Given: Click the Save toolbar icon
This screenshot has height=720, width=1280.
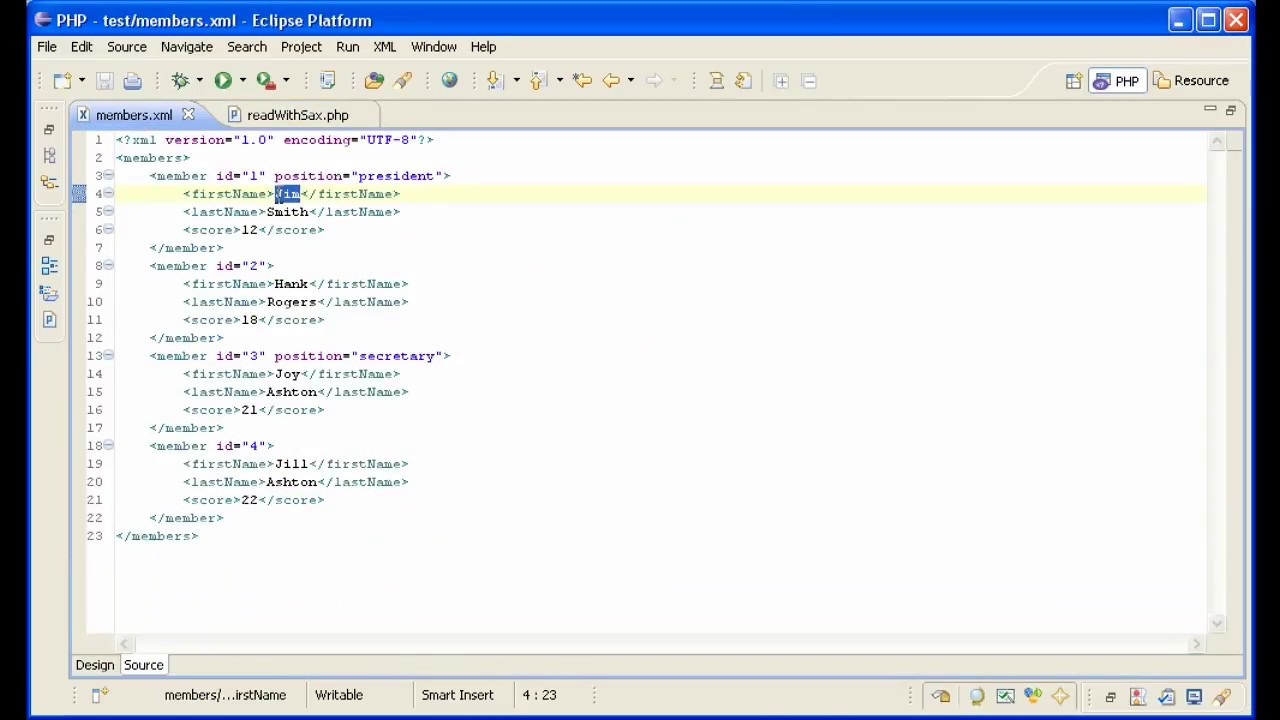Looking at the screenshot, I should pos(105,81).
